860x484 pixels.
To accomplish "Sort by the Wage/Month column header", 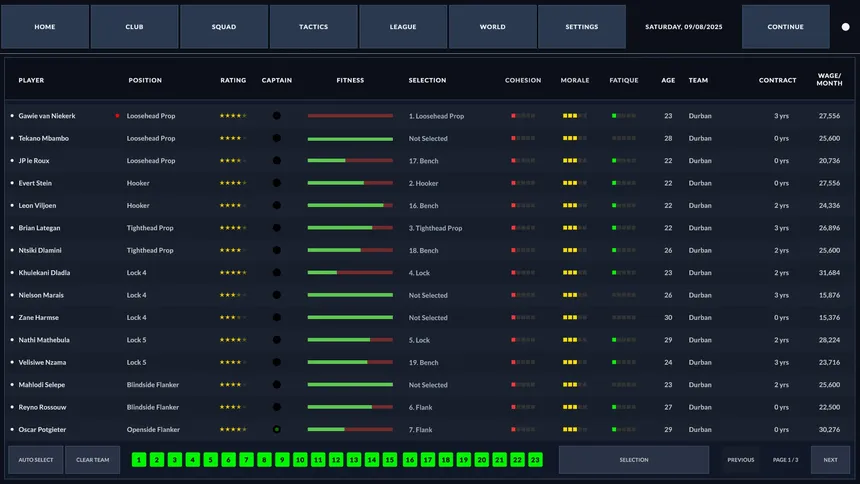I will [x=829, y=80].
